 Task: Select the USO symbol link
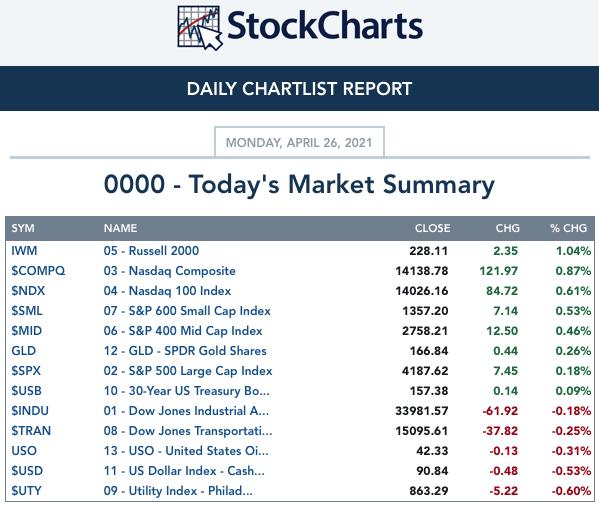[24, 451]
